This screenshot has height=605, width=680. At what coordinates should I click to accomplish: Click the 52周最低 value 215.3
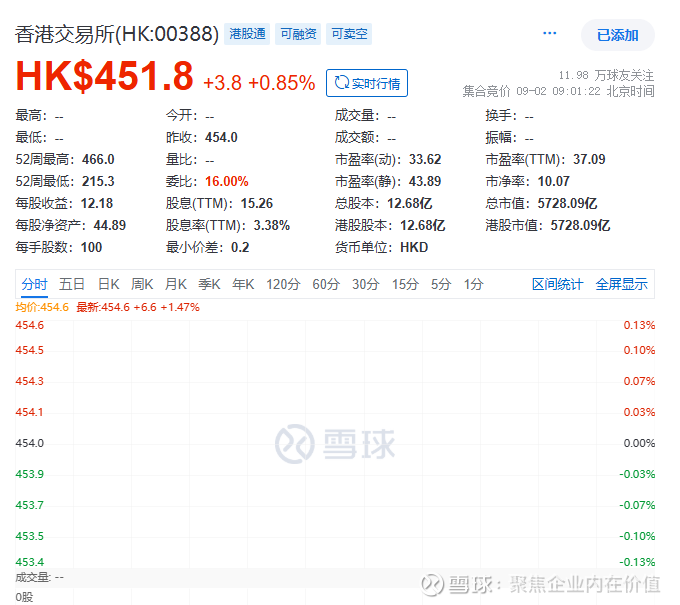click(98, 181)
